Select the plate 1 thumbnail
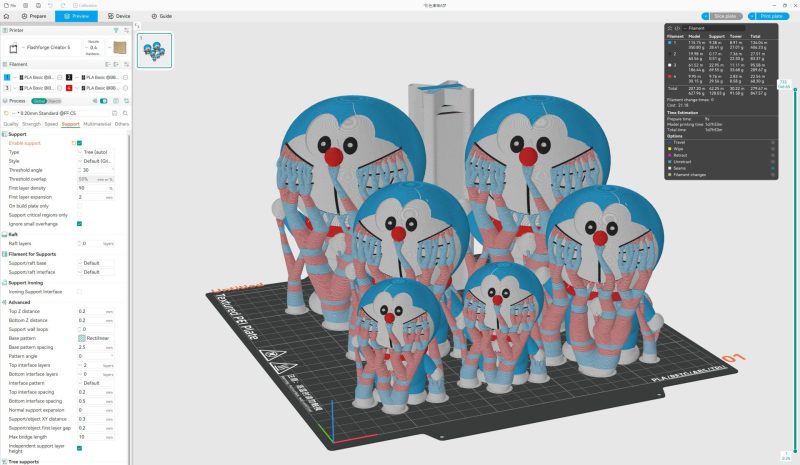This screenshot has width=800, height=465. pyautogui.click(x=155, y=51)
